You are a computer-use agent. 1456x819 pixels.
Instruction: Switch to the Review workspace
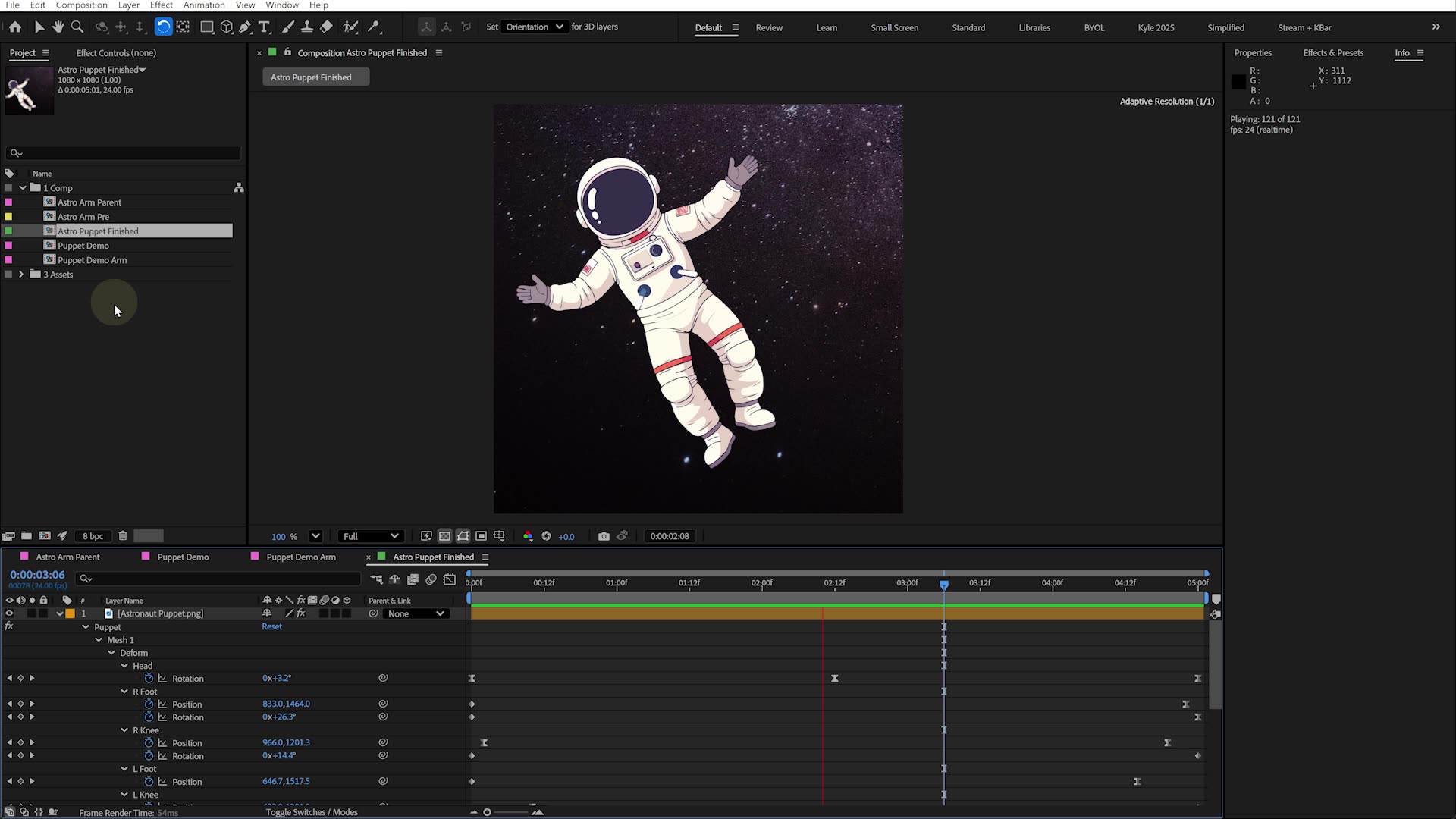coord(769,27)
